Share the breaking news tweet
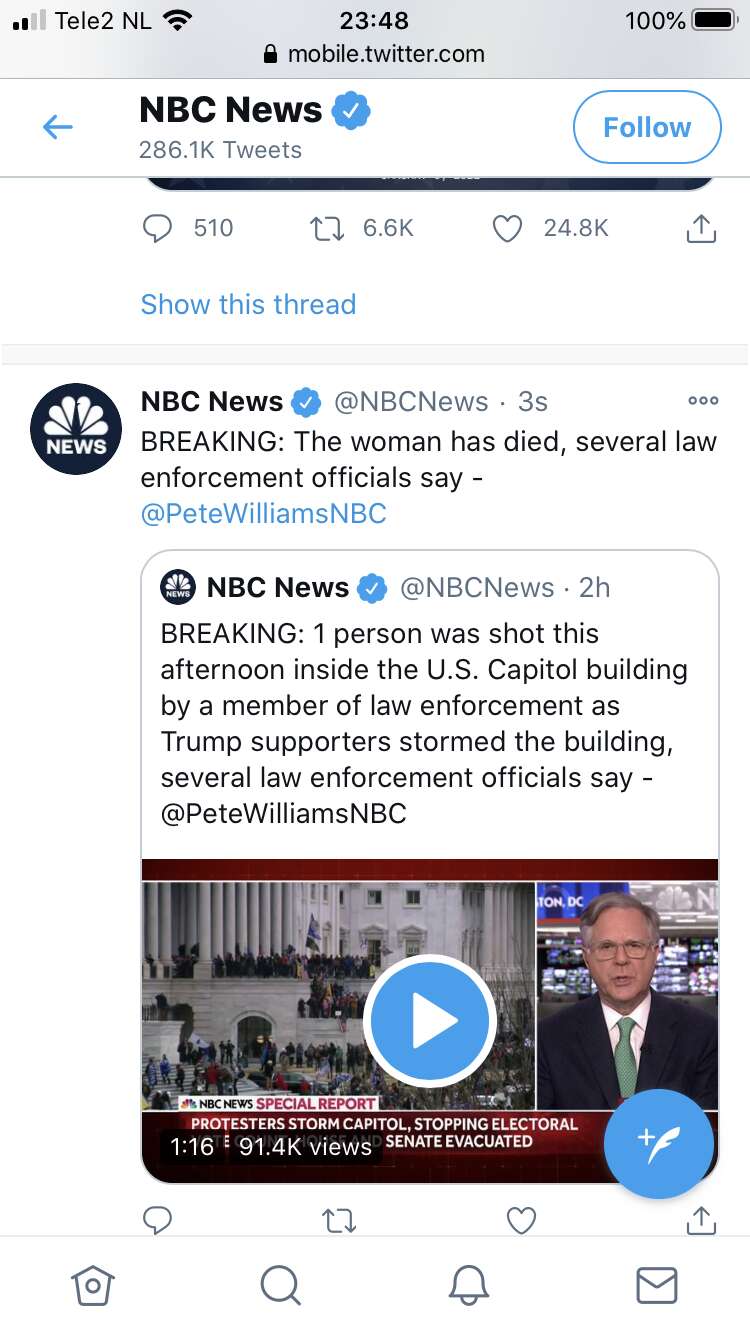The image size is (750, 1334). click(x=701, y=1220)
